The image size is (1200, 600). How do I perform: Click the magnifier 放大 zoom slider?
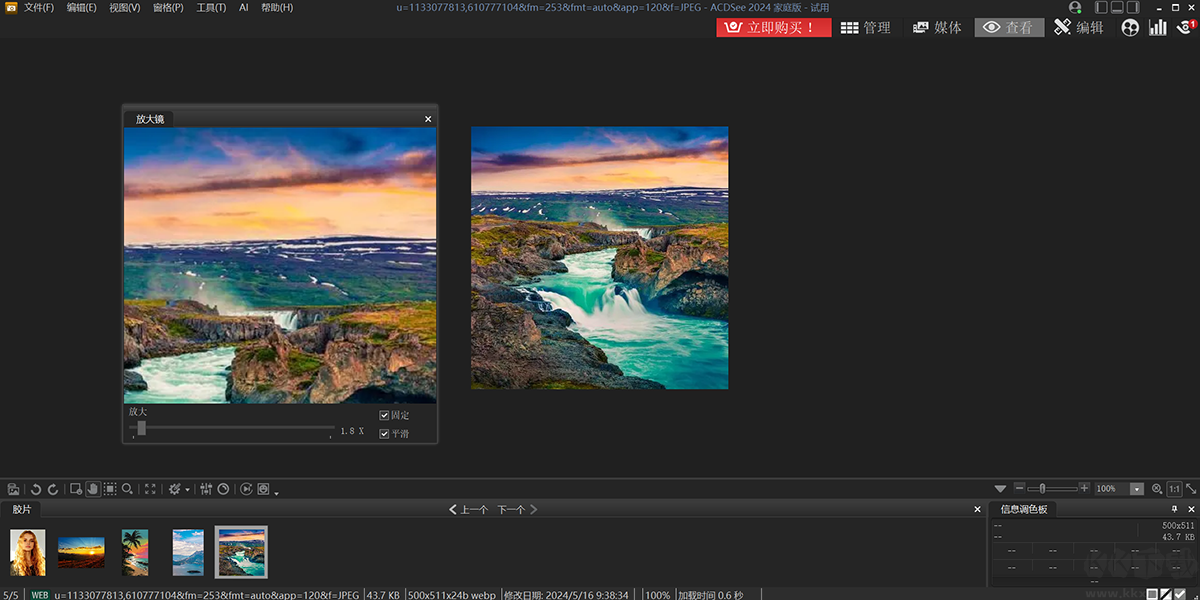(142, 428)
